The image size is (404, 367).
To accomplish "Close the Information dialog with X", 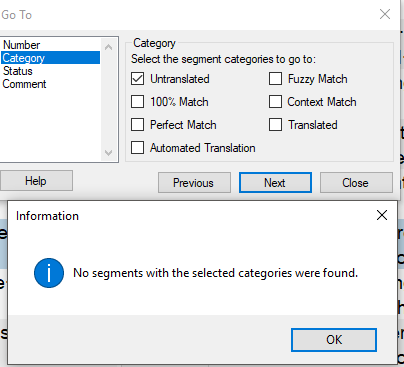I will coord(382,215).
